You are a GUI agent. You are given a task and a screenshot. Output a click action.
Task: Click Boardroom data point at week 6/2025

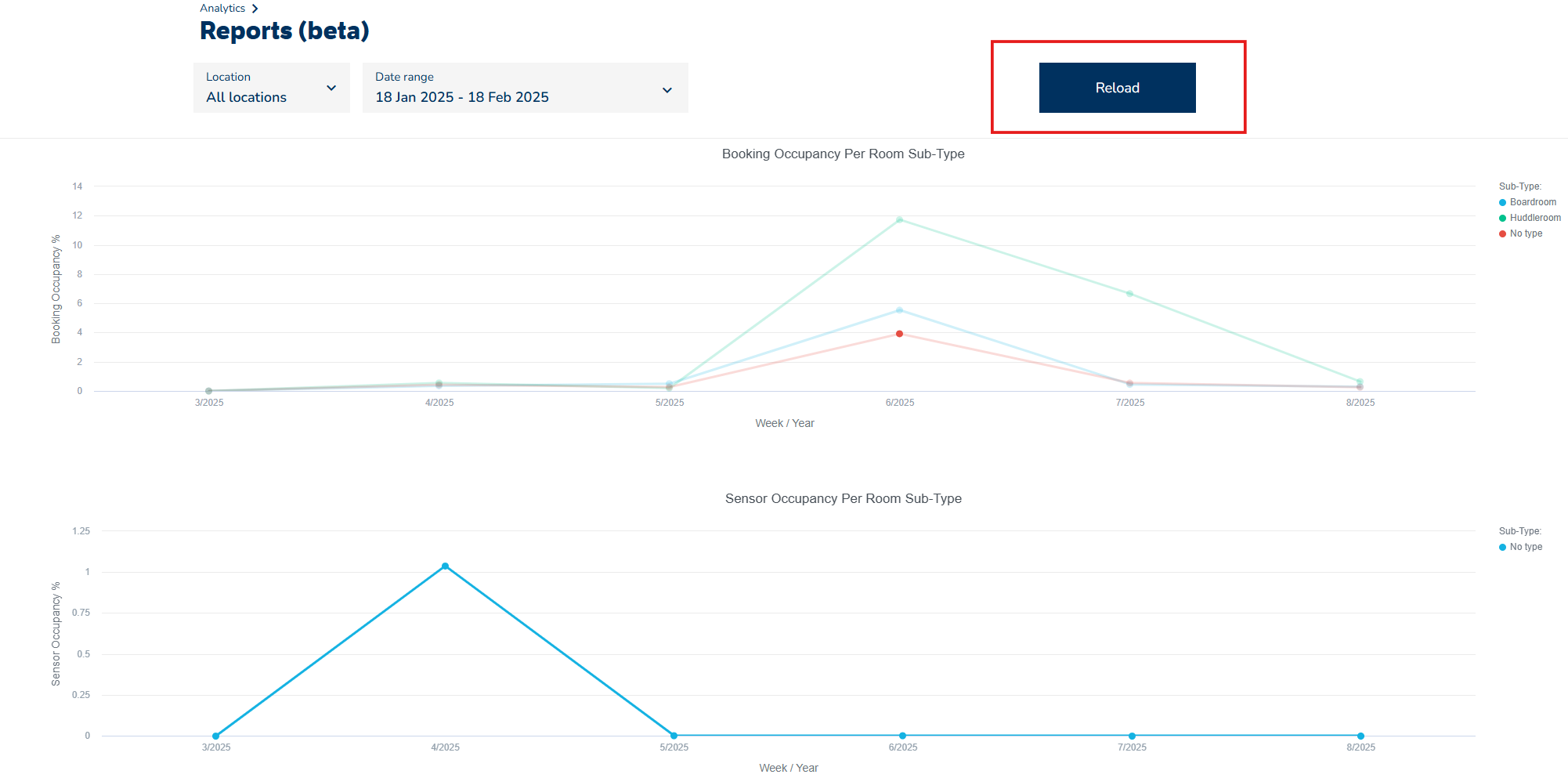click(x=899, y=310)
